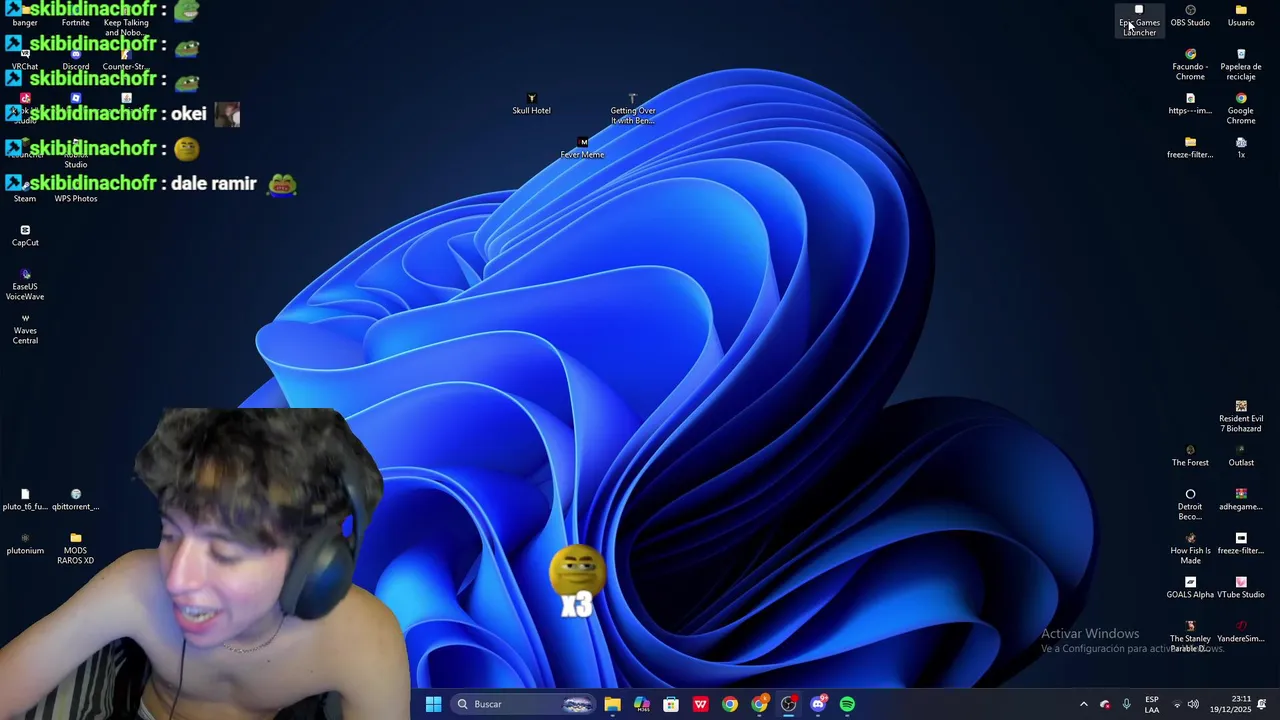Image resolution: width=1280 pixels, height=720 pixels.
Task: Select the pluto_t6_fu... file on the desktop
Action: (25, 500)
